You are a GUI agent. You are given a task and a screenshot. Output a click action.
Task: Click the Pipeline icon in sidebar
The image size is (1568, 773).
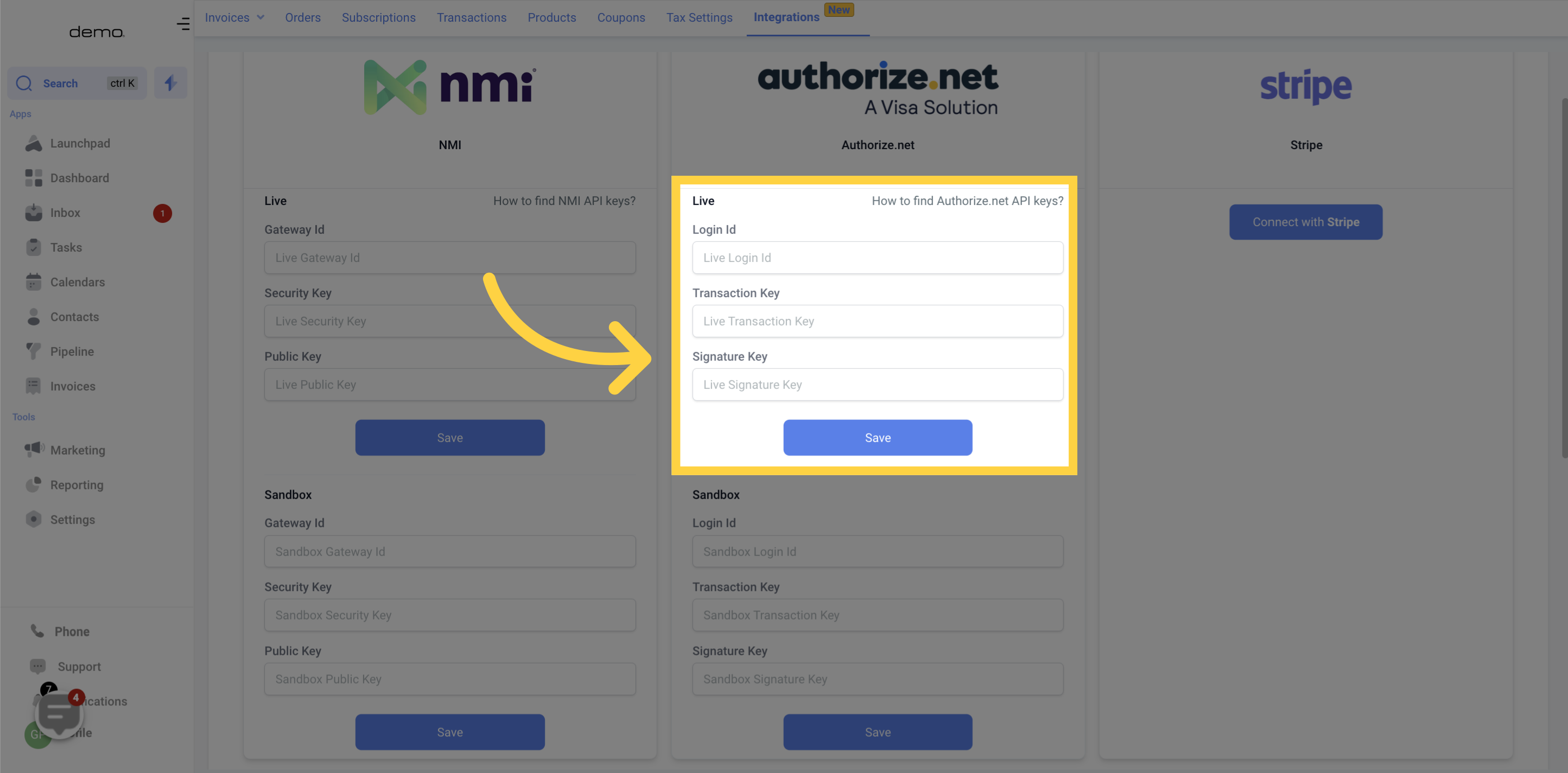click(x=34, y=351)
